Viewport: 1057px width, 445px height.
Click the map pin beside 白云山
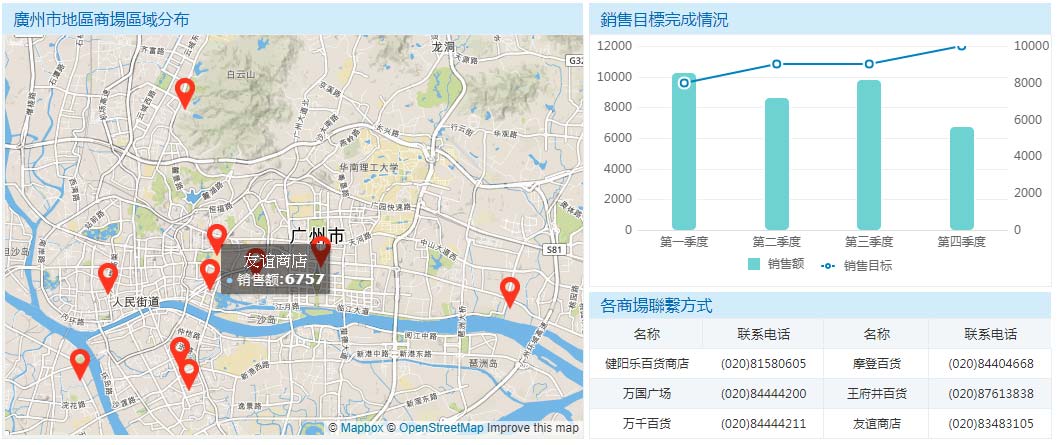pyautogui.click(x=185, y=93)
